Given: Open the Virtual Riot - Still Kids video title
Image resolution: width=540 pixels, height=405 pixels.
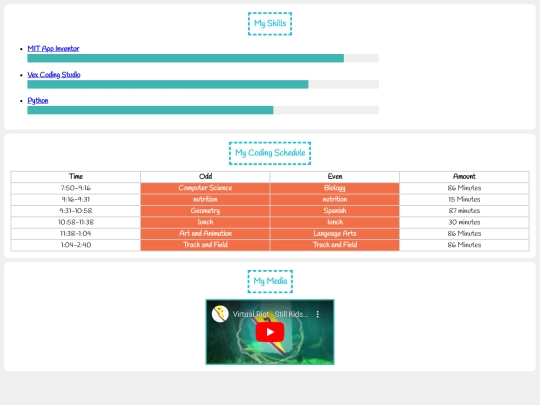Looking at the screenshot, I should click(270, 314).
